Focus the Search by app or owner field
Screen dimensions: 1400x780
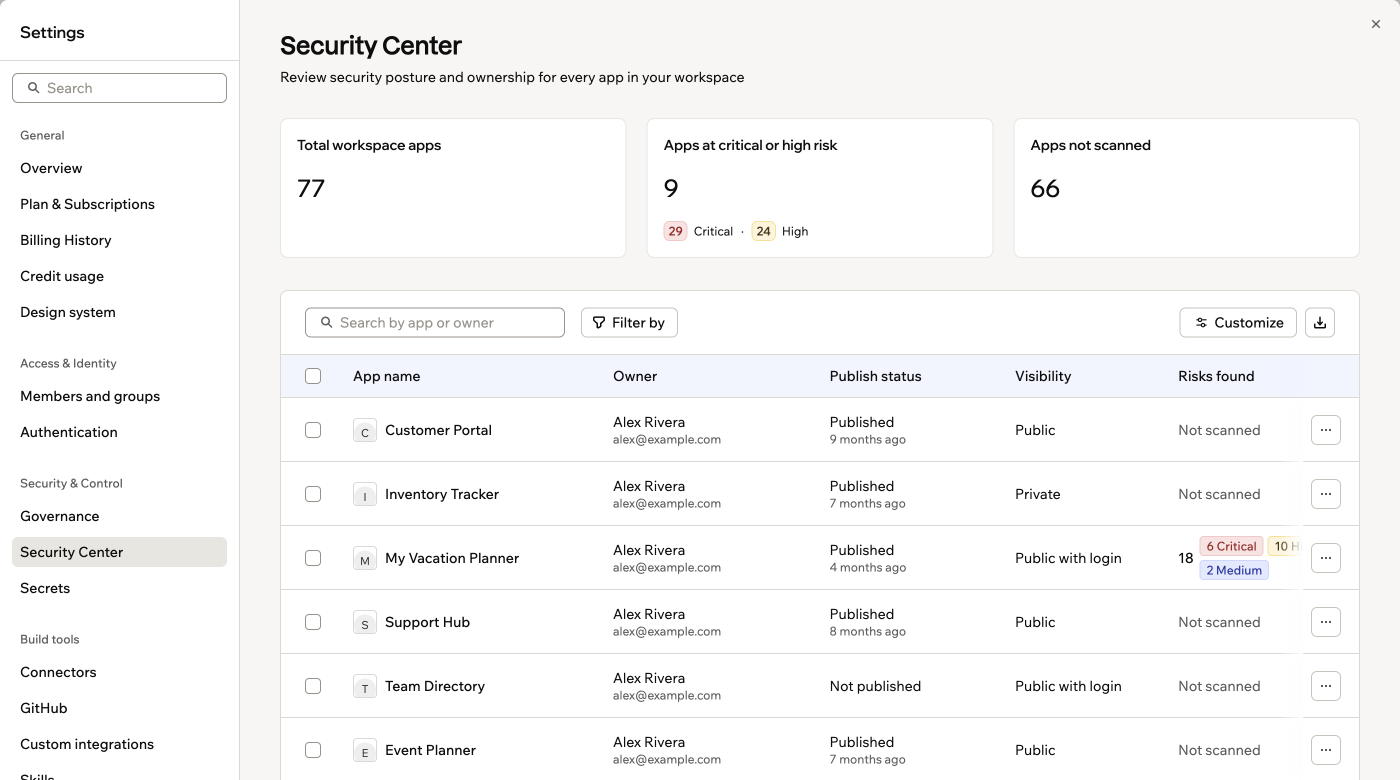coord(435,322)
